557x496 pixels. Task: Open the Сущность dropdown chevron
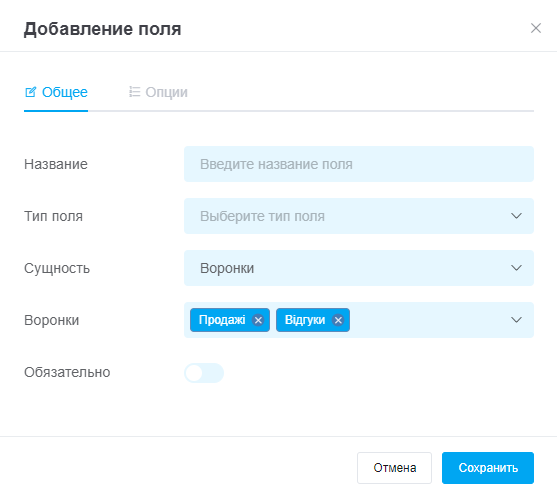(x=516, y=268)
